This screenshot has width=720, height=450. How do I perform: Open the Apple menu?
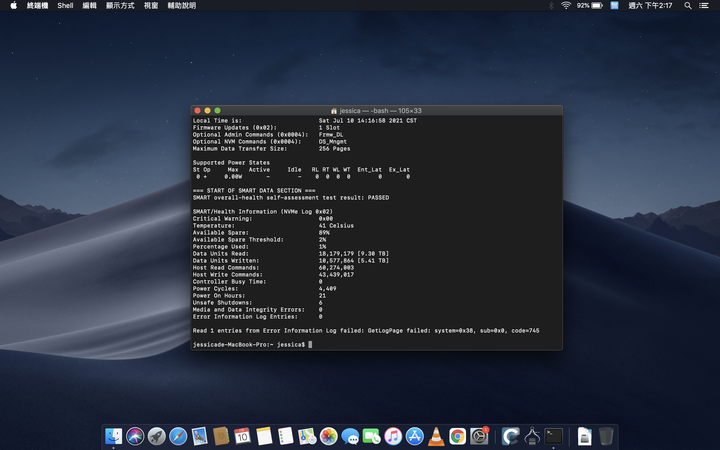[x=13, y=6]
